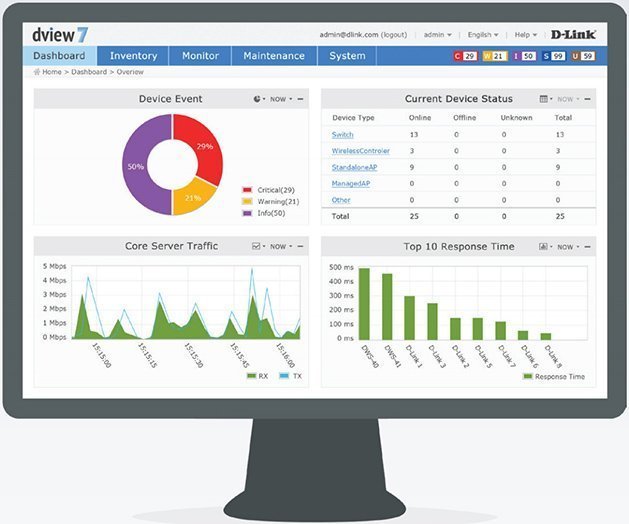Toggle the TX legend swatch
Viewport: 629px width, 524px height.
point(284,376)
